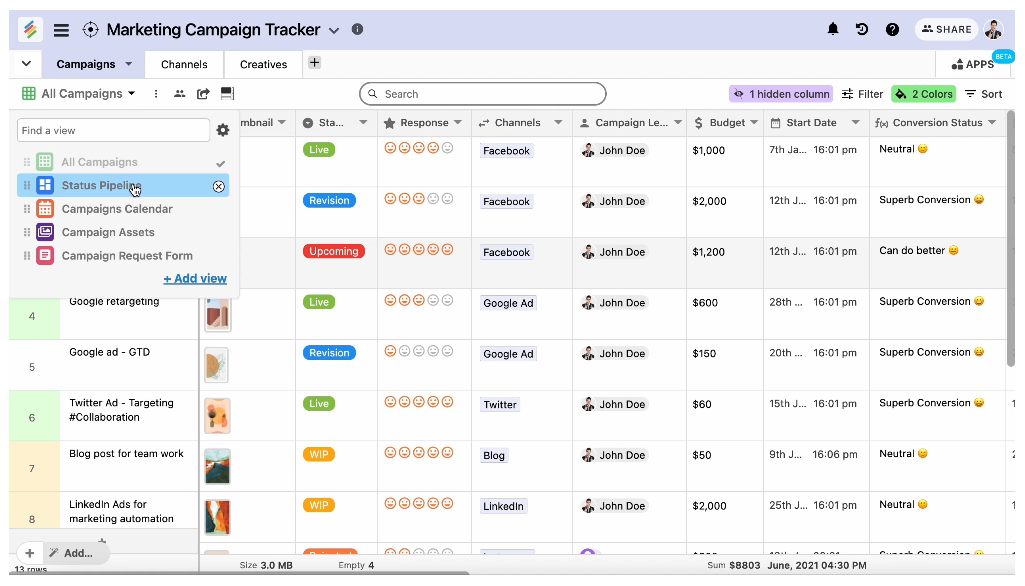This screenshot has width=1025, height=586.
Task: Open the Status column dropdown arrow
Action: 363,122
